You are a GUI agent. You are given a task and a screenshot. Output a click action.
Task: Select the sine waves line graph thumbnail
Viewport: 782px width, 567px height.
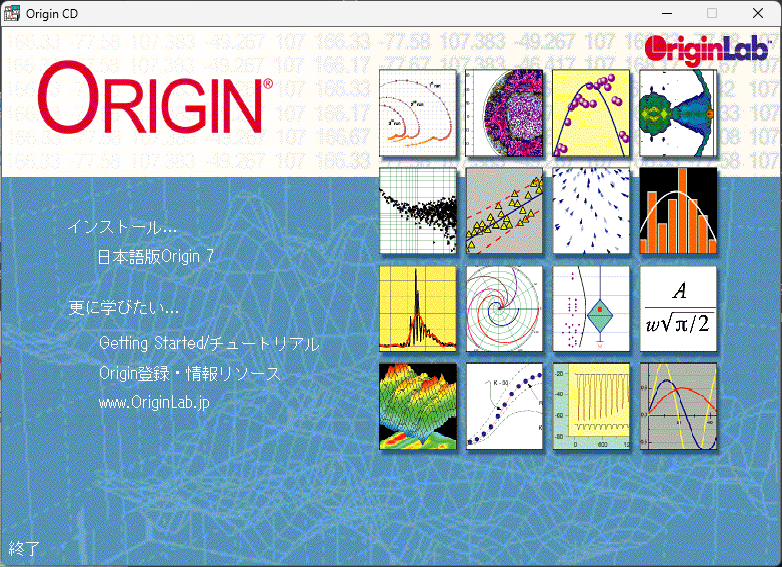point(678,406)
